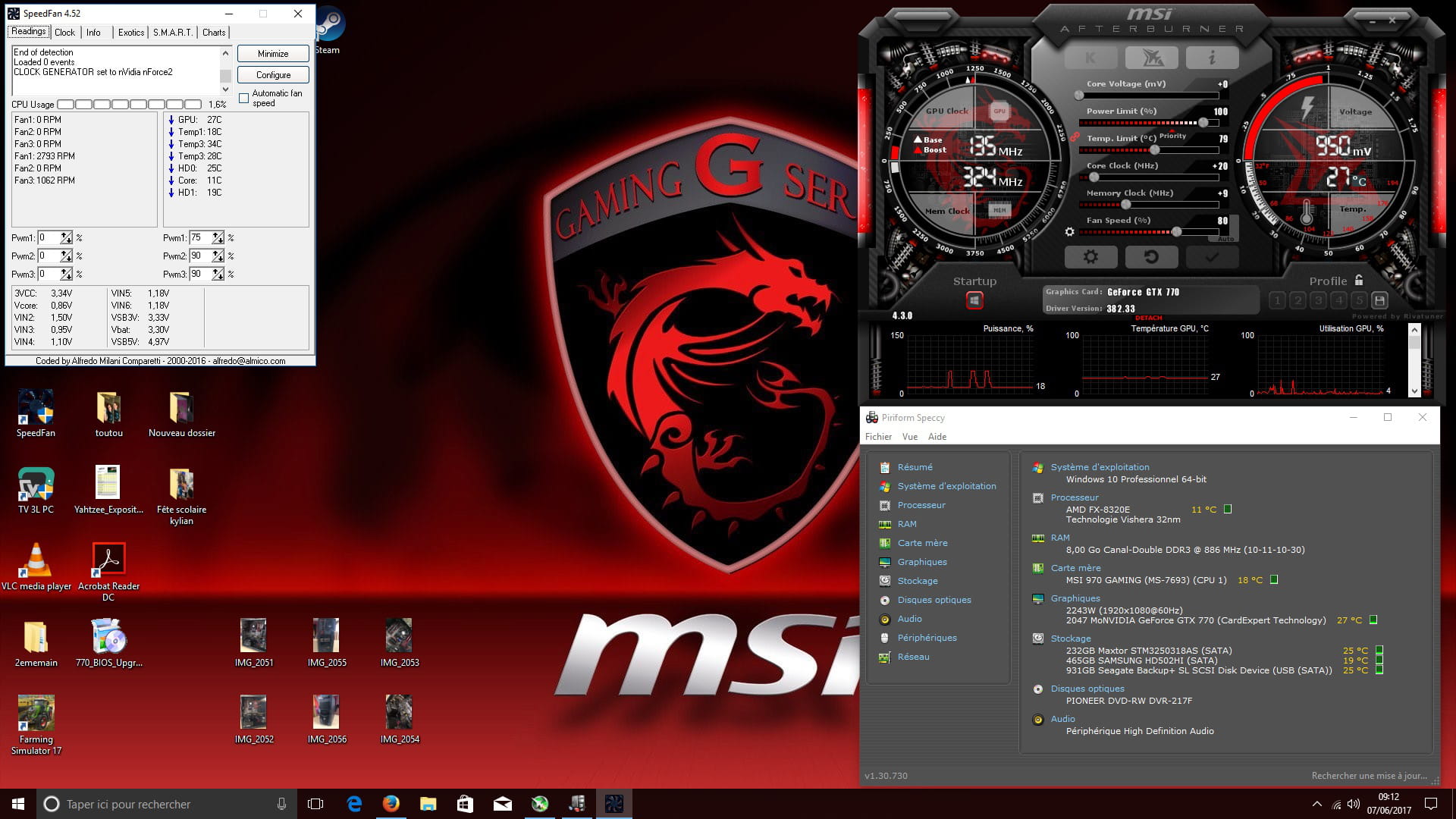Image resolution: width=1456 pixels, height=819 pixels.
Task: Click the SpeedFan log scroll-down arrow
Action: pyautogui.click(x=225, y=89)
